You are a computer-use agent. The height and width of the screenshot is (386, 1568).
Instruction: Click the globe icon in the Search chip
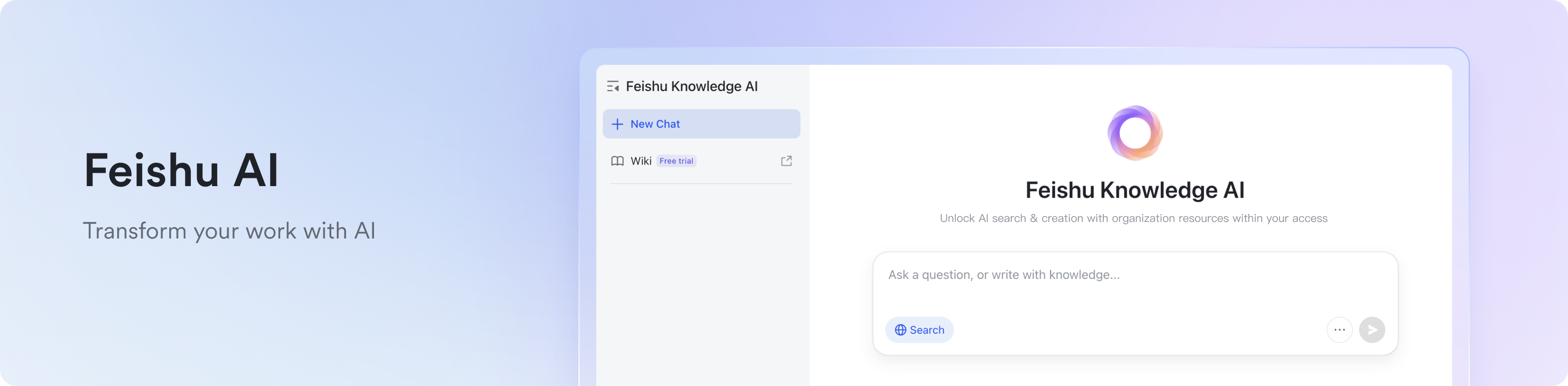(x=900, y=330)
